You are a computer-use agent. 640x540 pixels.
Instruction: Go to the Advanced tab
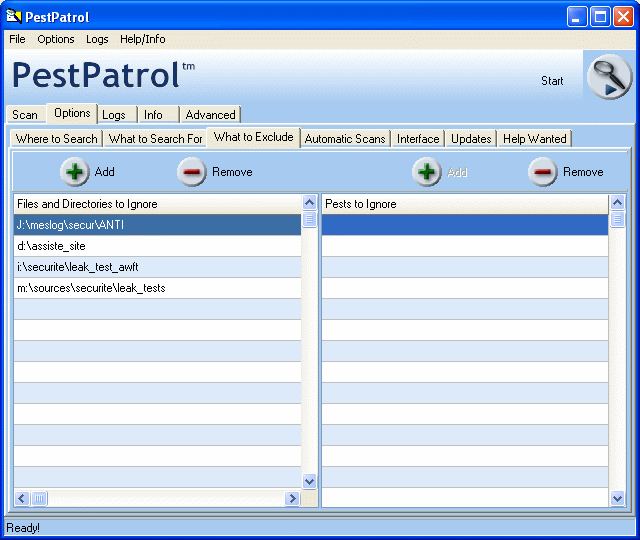click(x=211, y=115)
